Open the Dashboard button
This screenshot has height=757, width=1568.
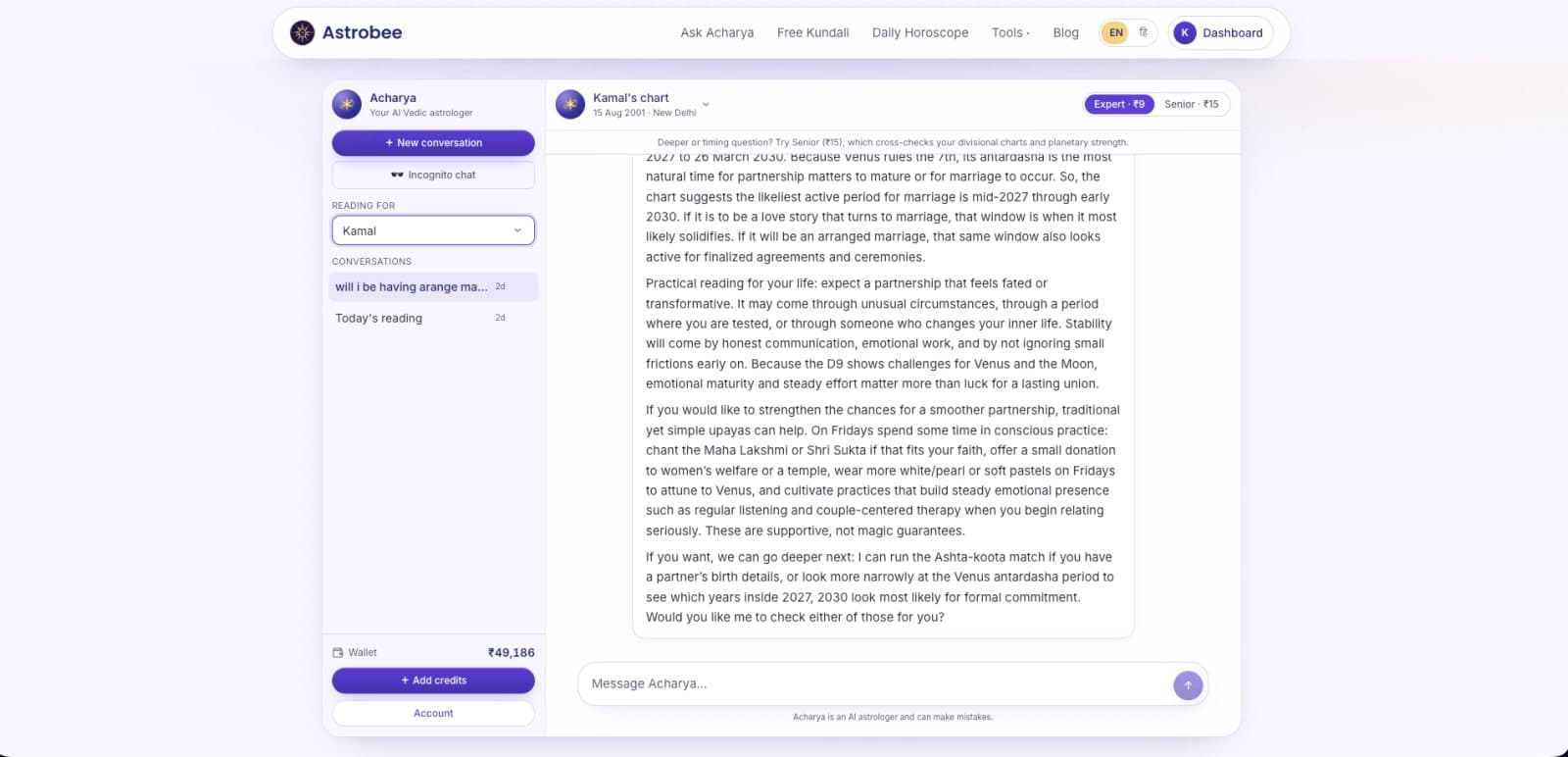[1221, 32]
